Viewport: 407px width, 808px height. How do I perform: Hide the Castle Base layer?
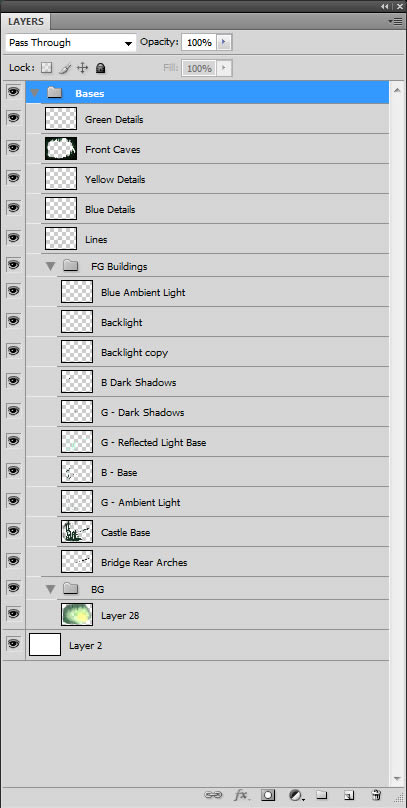tap(13, 530)
